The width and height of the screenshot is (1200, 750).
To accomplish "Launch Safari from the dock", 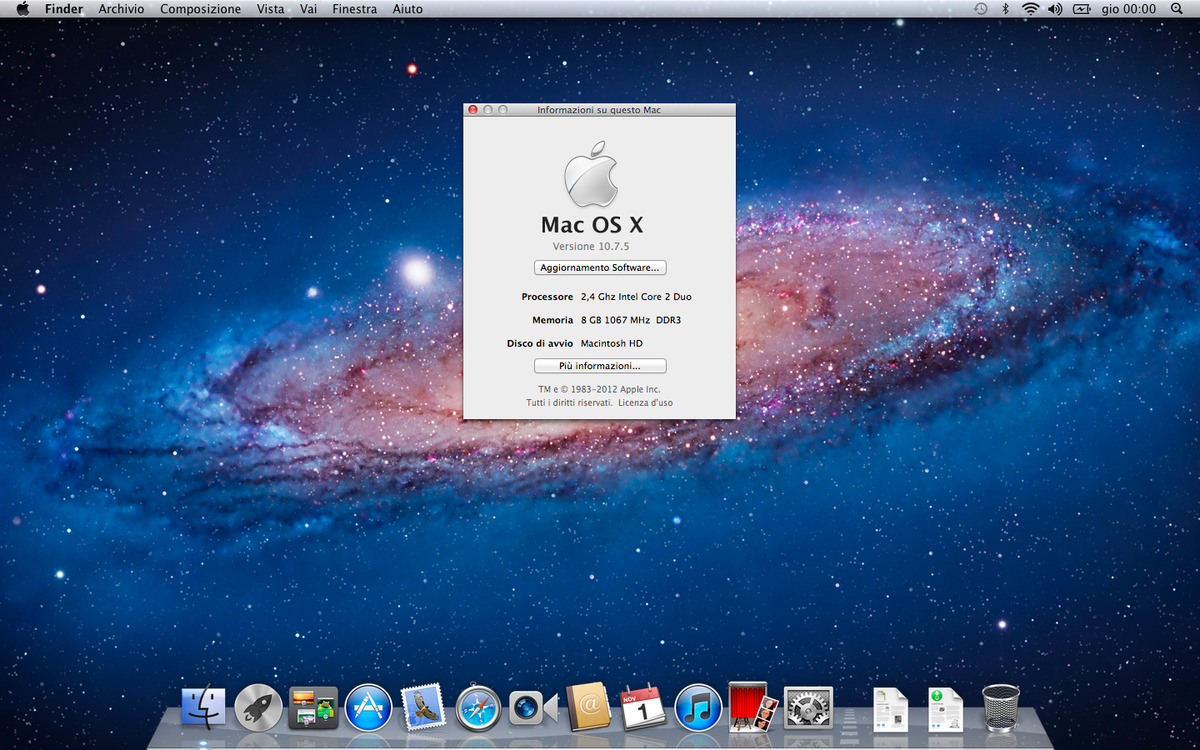I will point(478,707).
